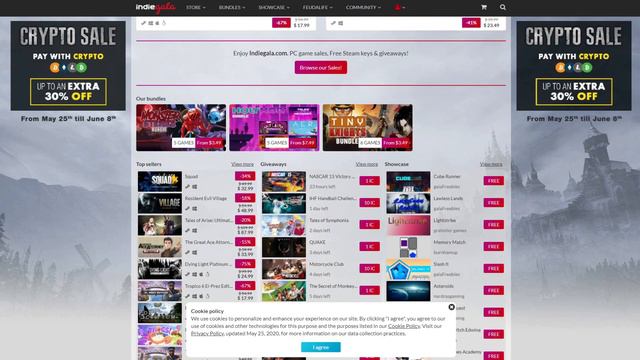Image resolution: width=640 pixels, height=360 pixels.
Task: Open the Cube Runner showcase title
Action: coord(447,176)
